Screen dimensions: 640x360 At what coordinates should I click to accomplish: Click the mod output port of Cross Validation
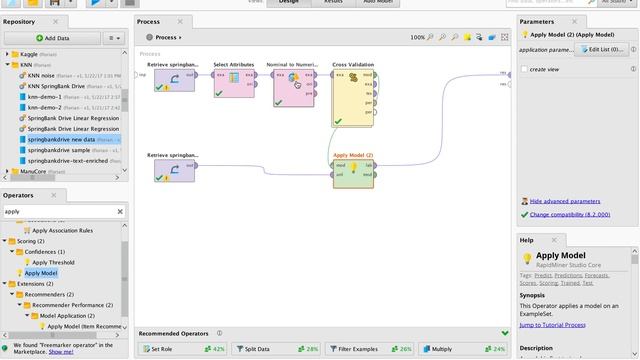pyautogui.click(x=375, y=75)
